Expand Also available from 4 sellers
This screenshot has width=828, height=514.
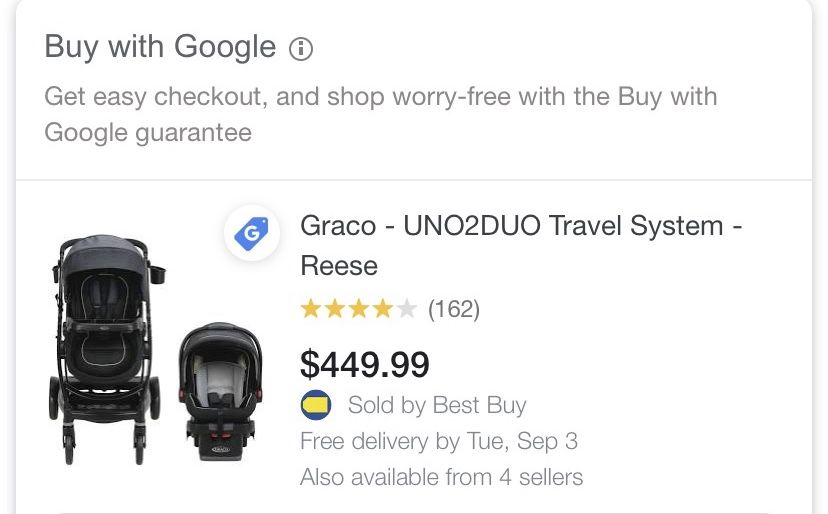[x=441, y=477]
